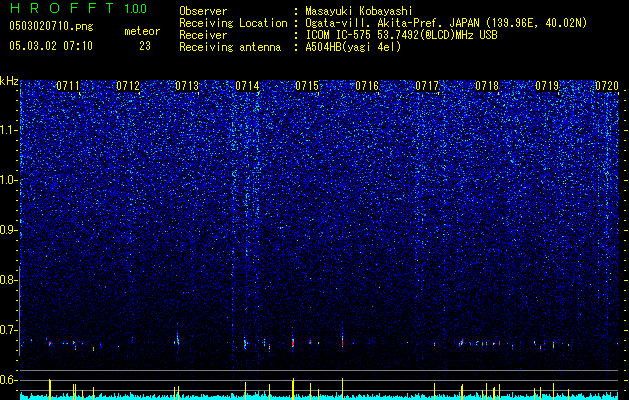This screenshot has height=400, width=629.
Task: Click the 0711 time marker
Action: tap(68, 86)
